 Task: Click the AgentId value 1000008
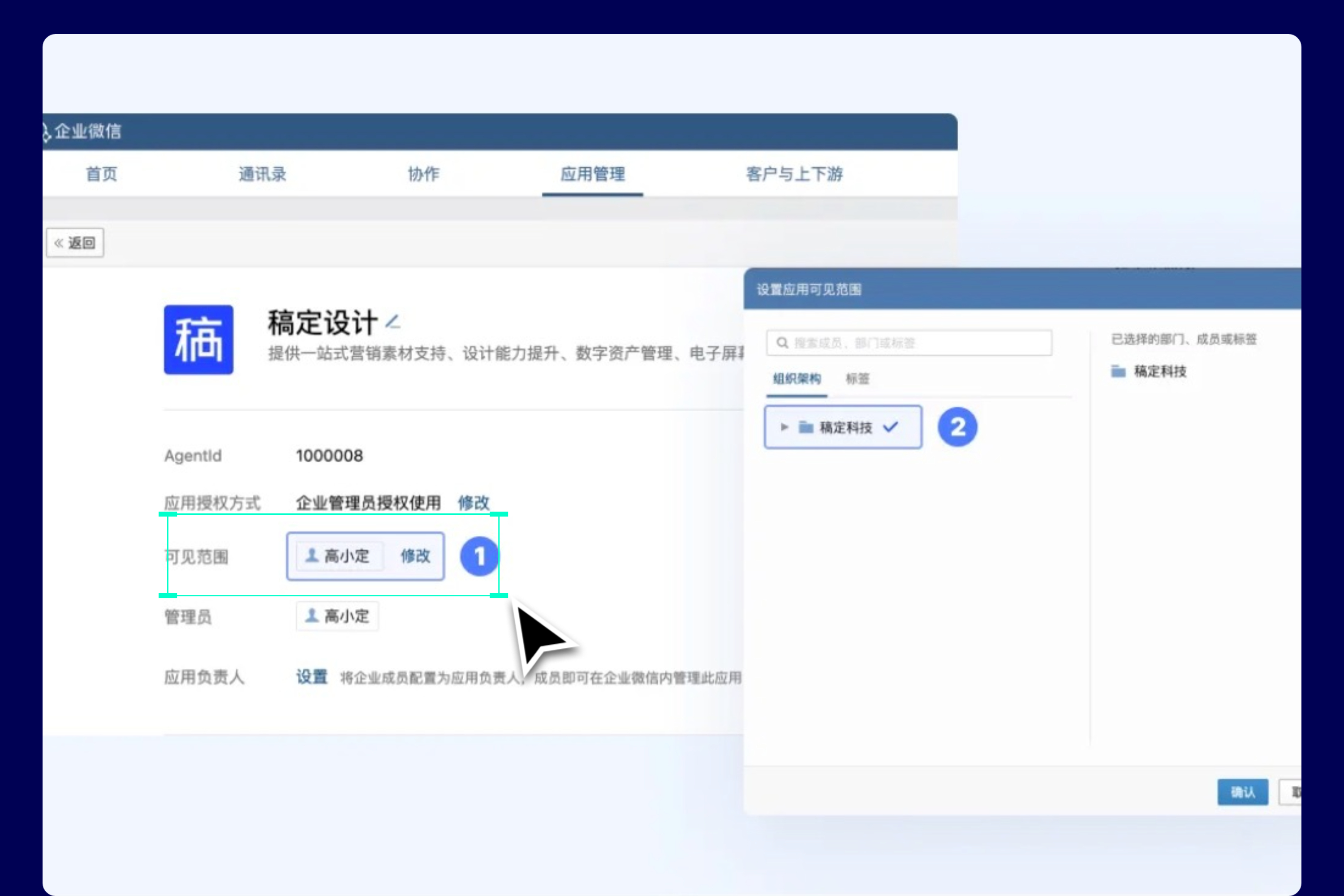click(x=329, y=456)
